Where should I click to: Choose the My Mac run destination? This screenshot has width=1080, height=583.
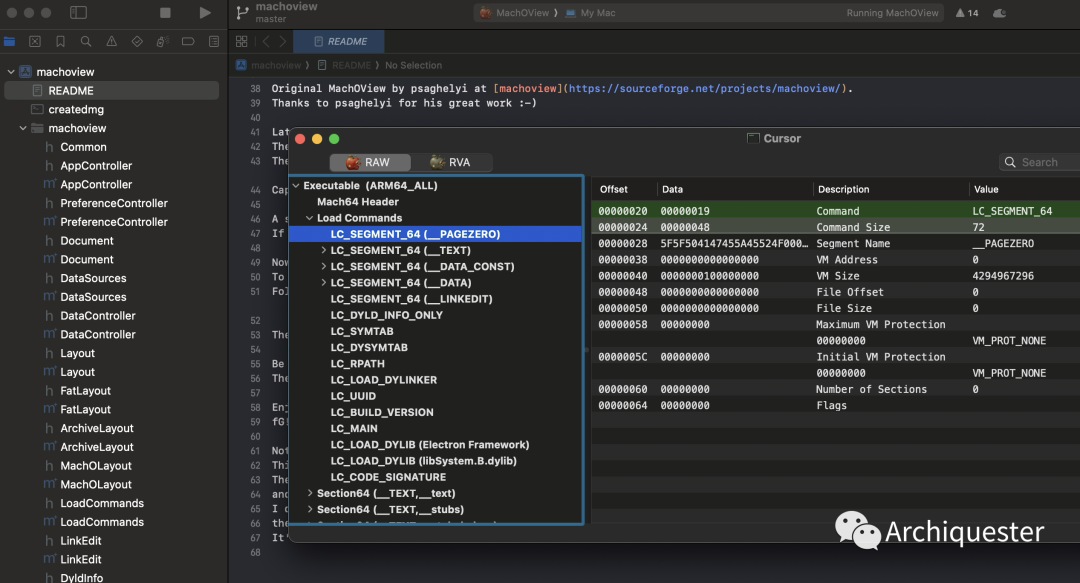tap(590, 12)
